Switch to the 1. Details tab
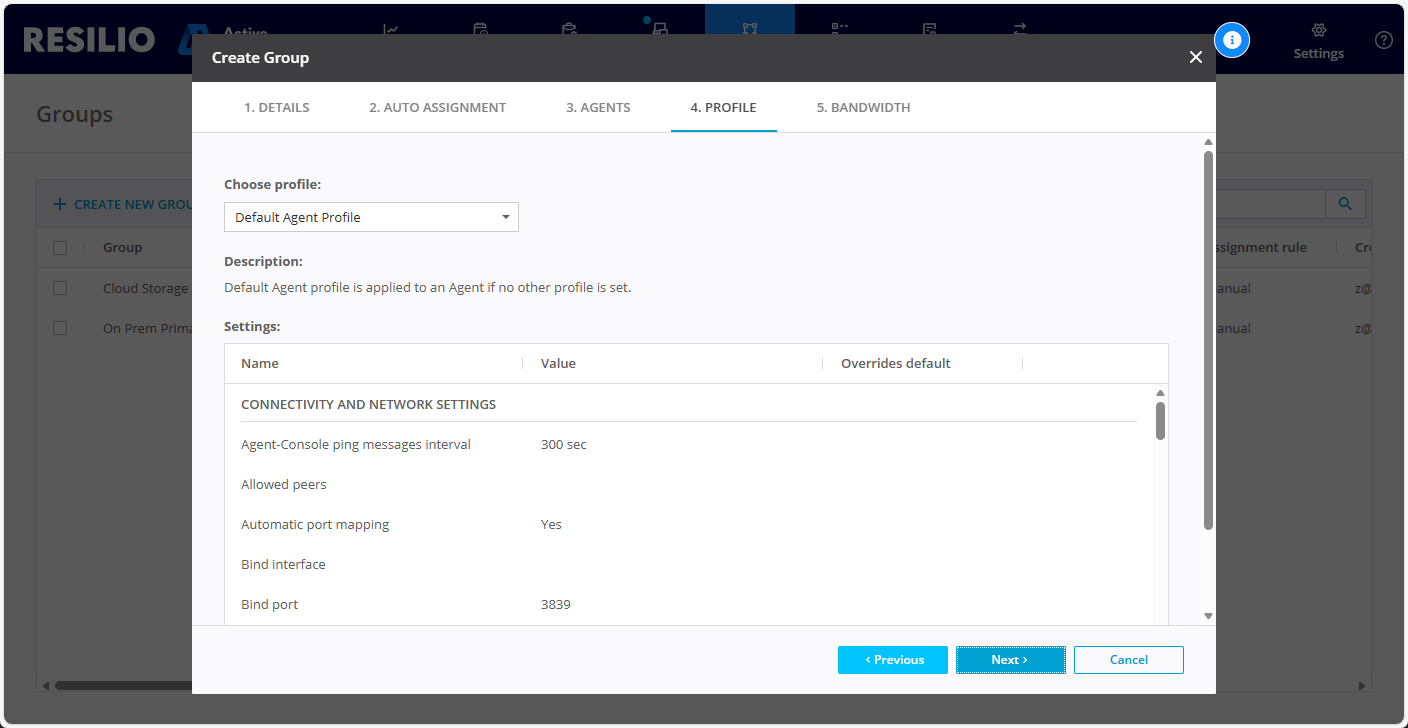The height and width of the screenshot is (728, 1408). pos(277,108)
